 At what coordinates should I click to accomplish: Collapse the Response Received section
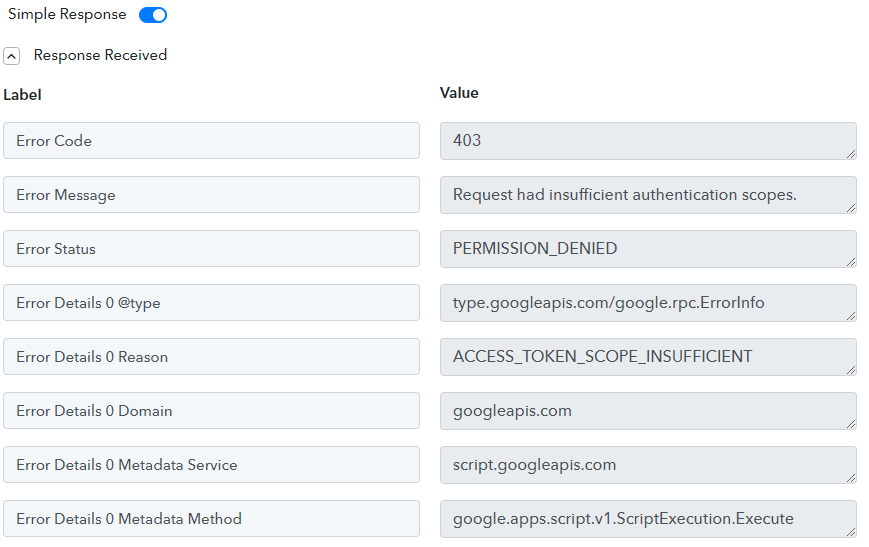coord(12,56)
